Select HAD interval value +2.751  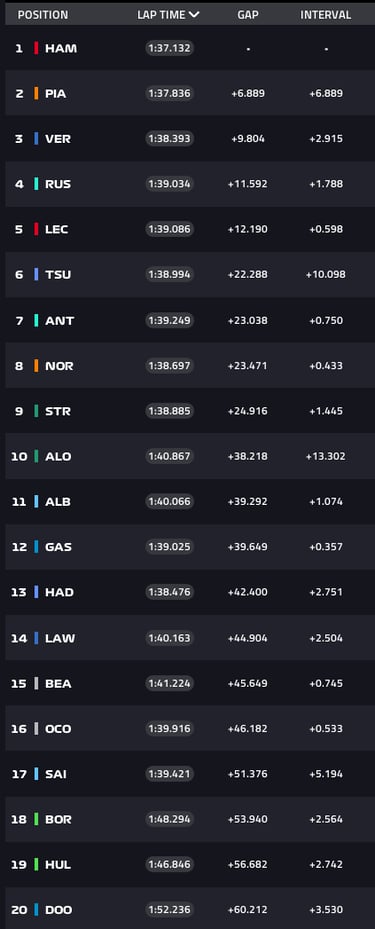click(326, 592)
